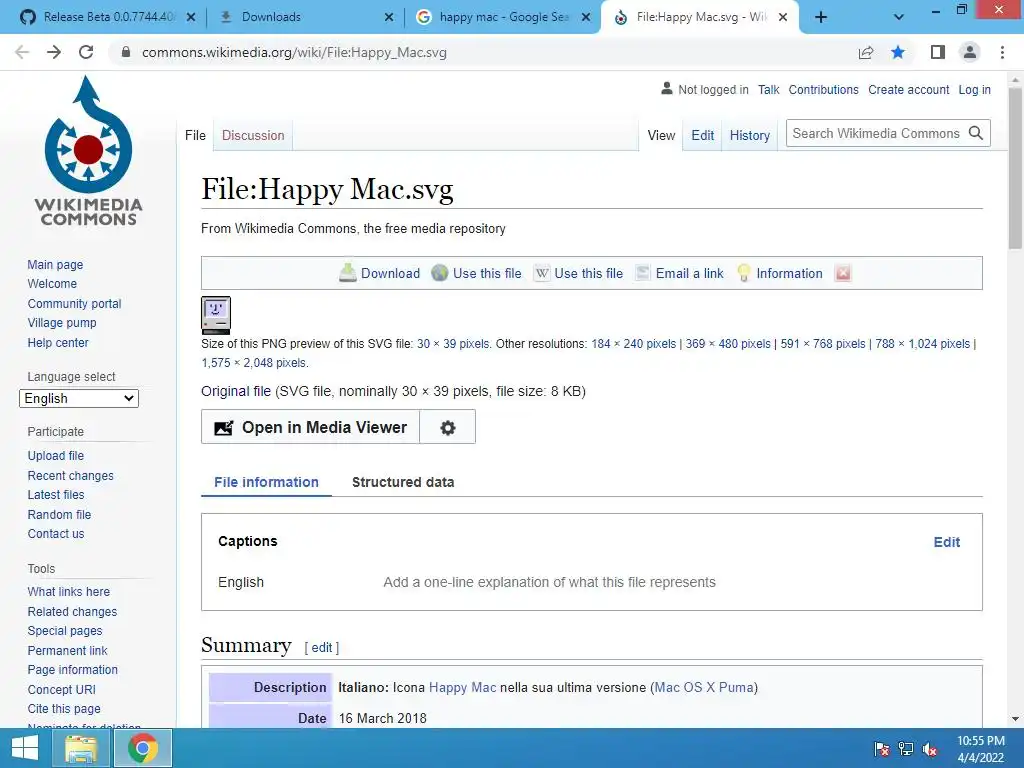Click the Captions Edit link
Screen dimensions: 1024x768
(946, 542)
